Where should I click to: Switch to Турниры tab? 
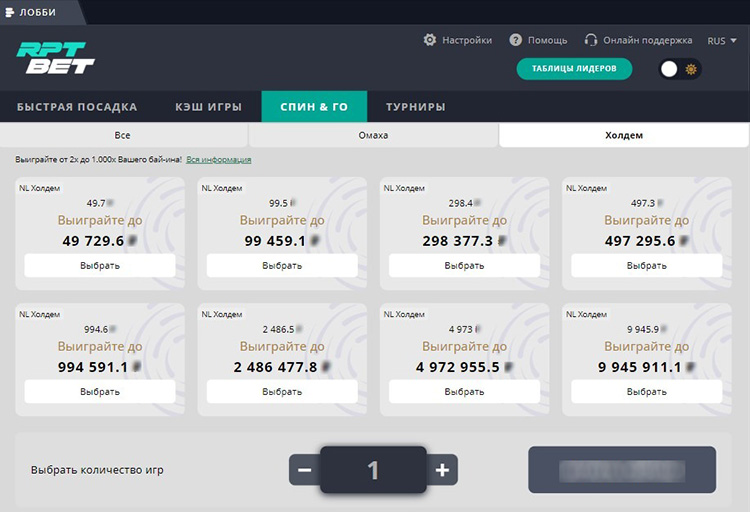416,107
